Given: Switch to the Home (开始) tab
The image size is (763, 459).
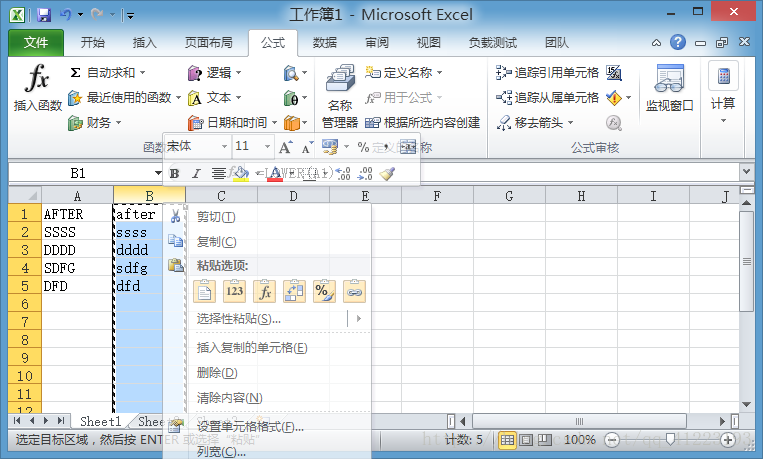Looking at the screenshot, I should 92,43.
